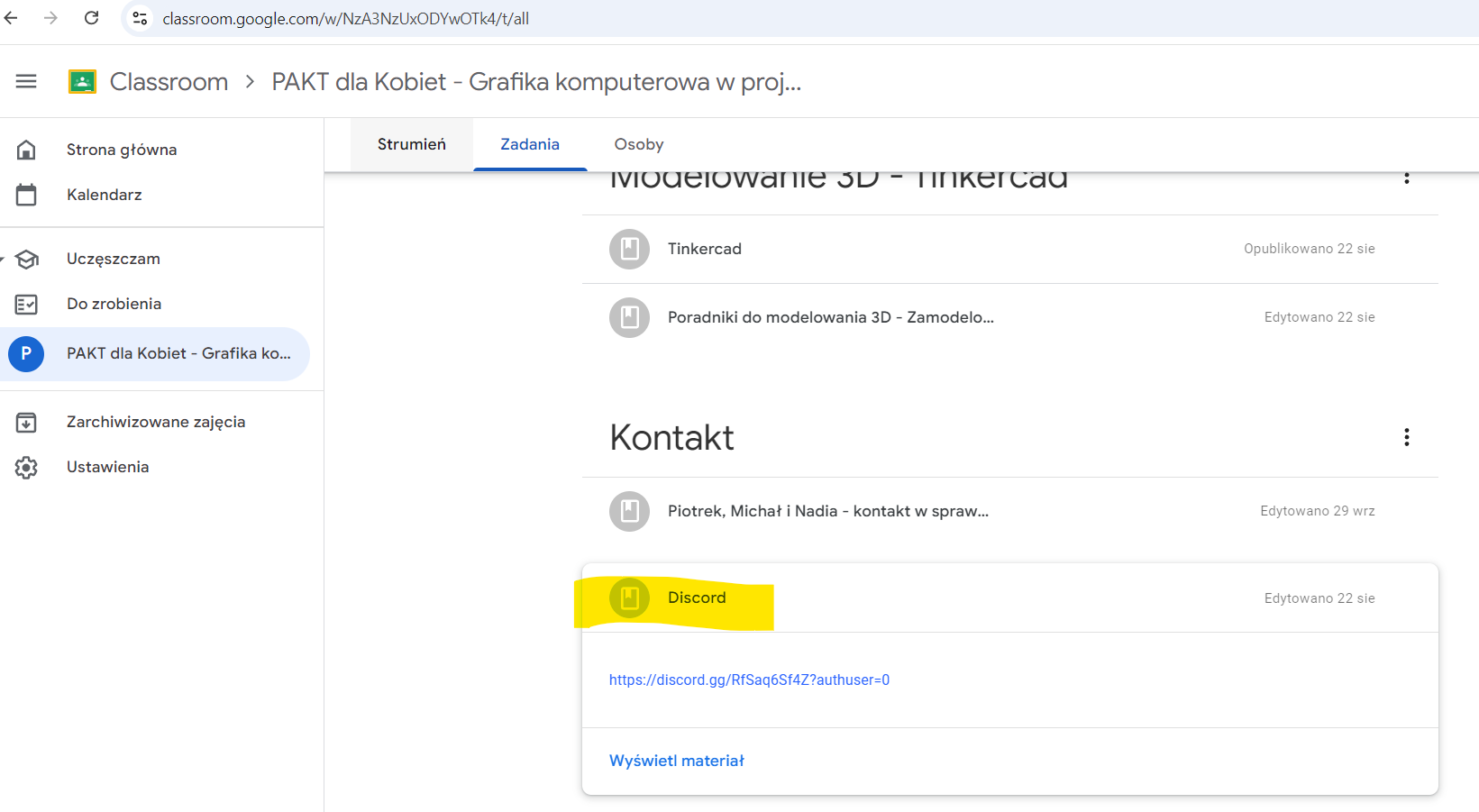Open more options for Modelowanie 3D topic
This screenshot has height=812, width=1479.
coord(1407,178)
